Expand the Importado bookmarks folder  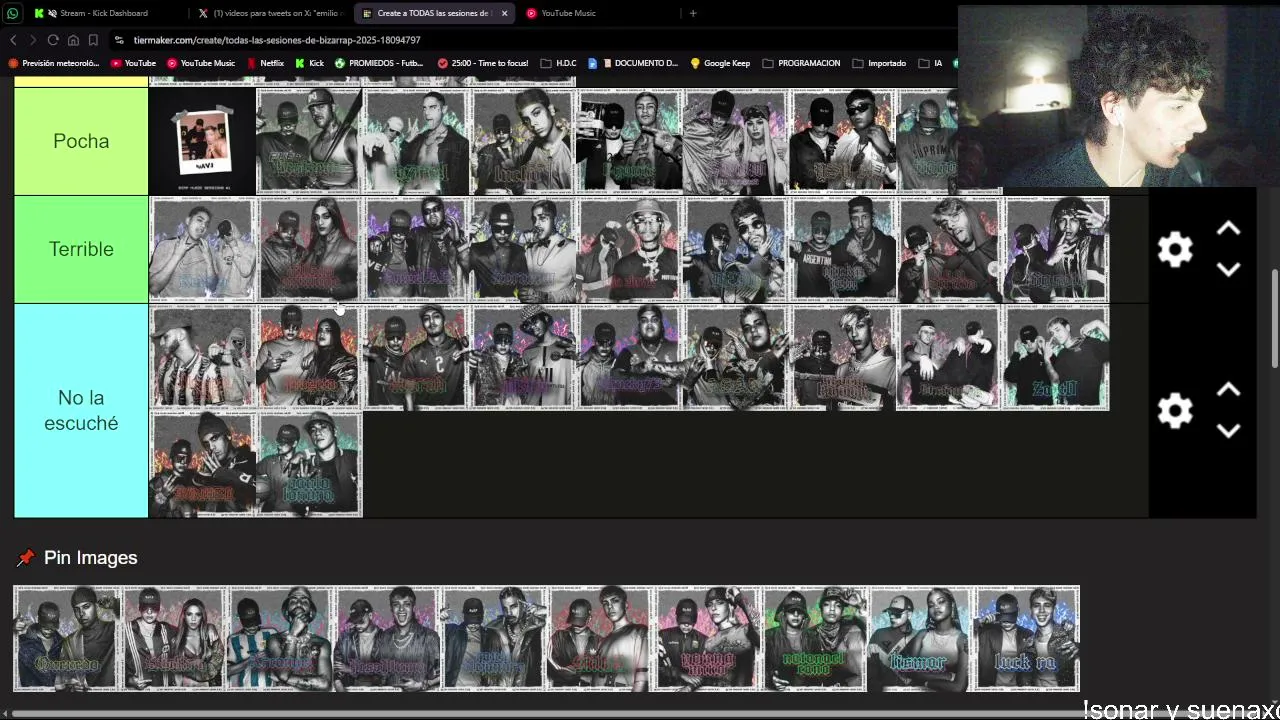click(878, 63)
